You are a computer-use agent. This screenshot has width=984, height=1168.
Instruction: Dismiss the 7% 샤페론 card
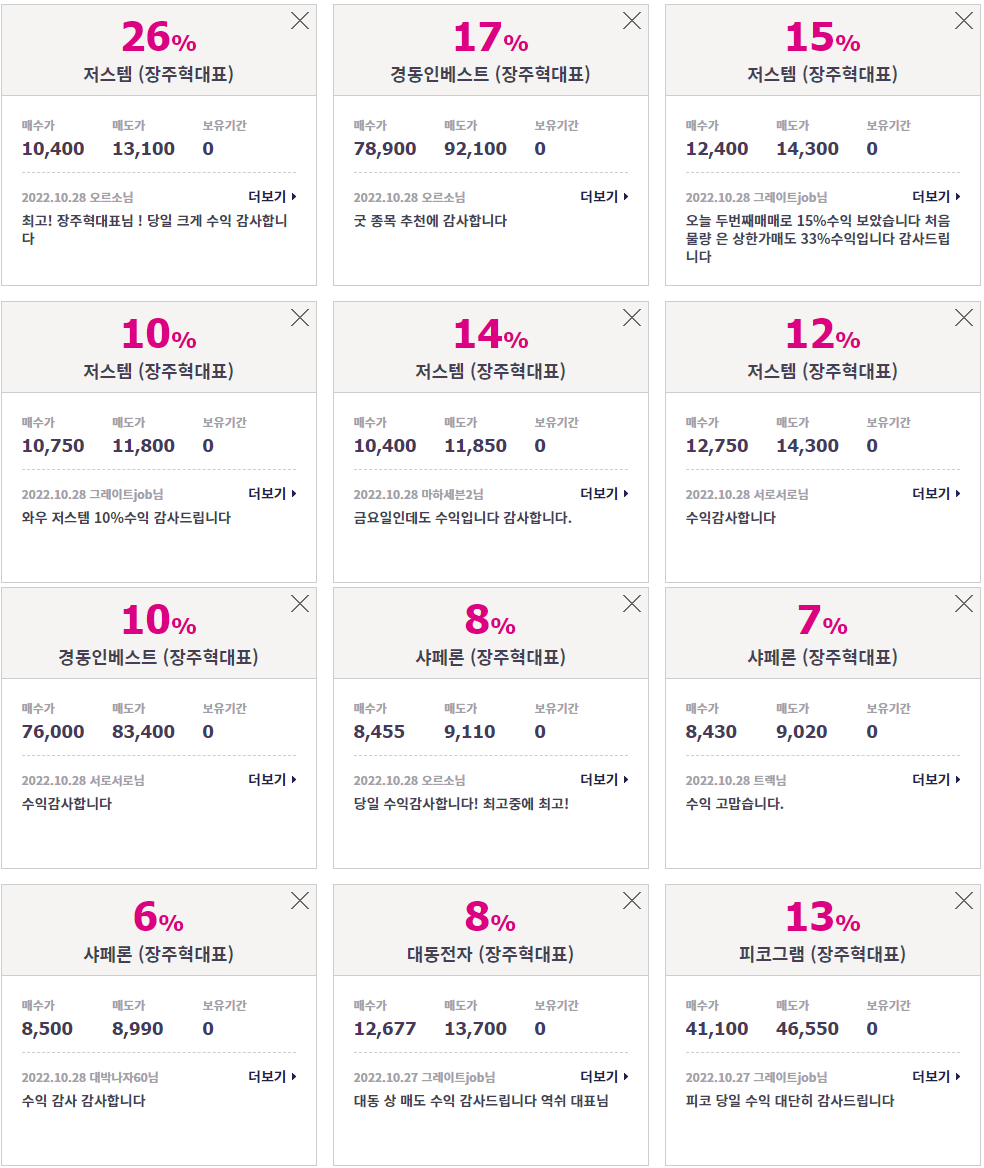(x=964, y=604)
